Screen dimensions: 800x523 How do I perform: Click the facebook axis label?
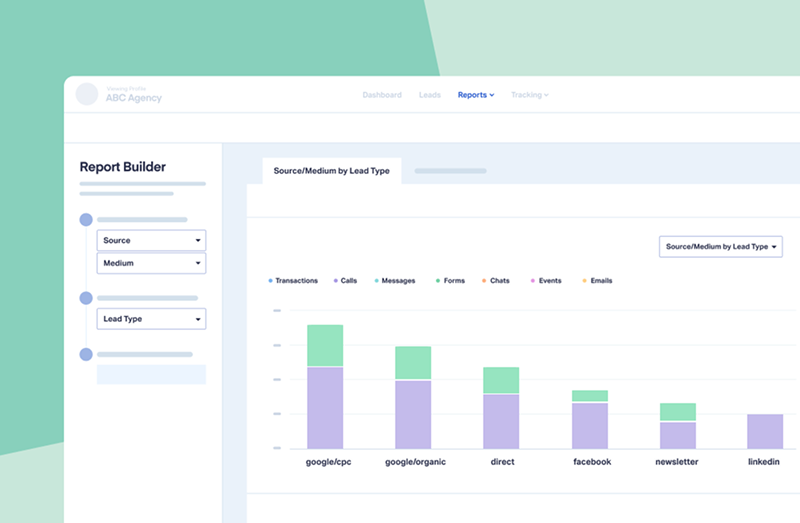point(592,462)
